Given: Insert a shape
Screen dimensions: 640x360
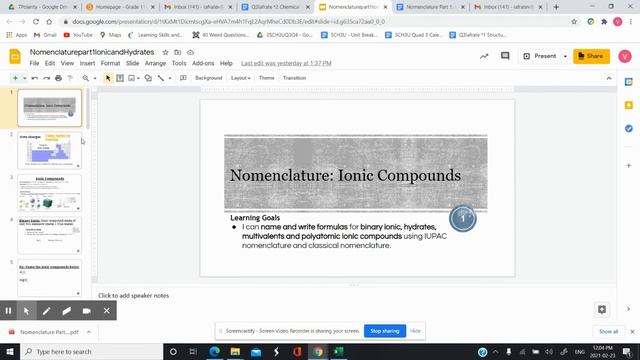Looking at the screenshot, I should click(x=148, y=78).
